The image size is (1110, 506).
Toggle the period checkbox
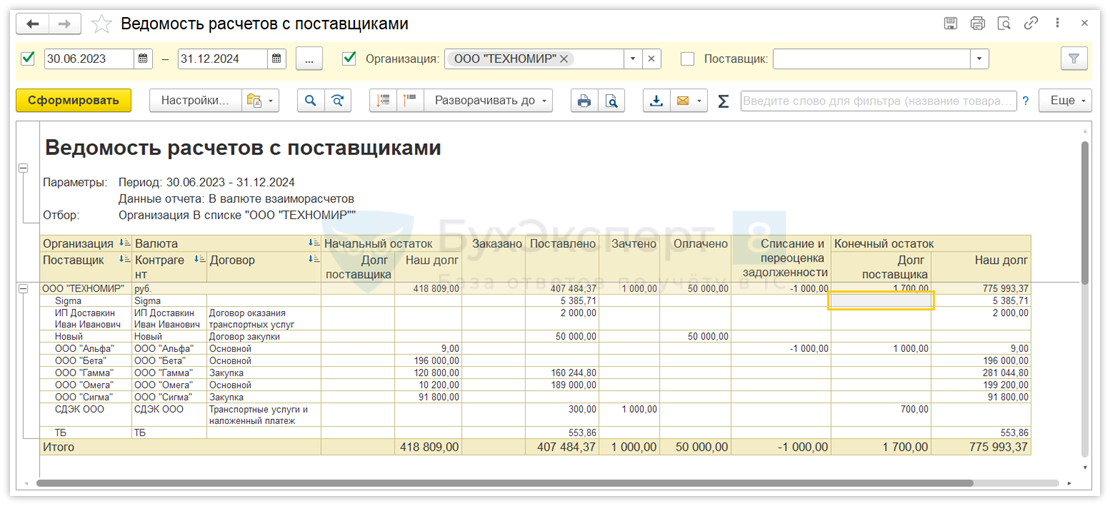pos(28,59)
